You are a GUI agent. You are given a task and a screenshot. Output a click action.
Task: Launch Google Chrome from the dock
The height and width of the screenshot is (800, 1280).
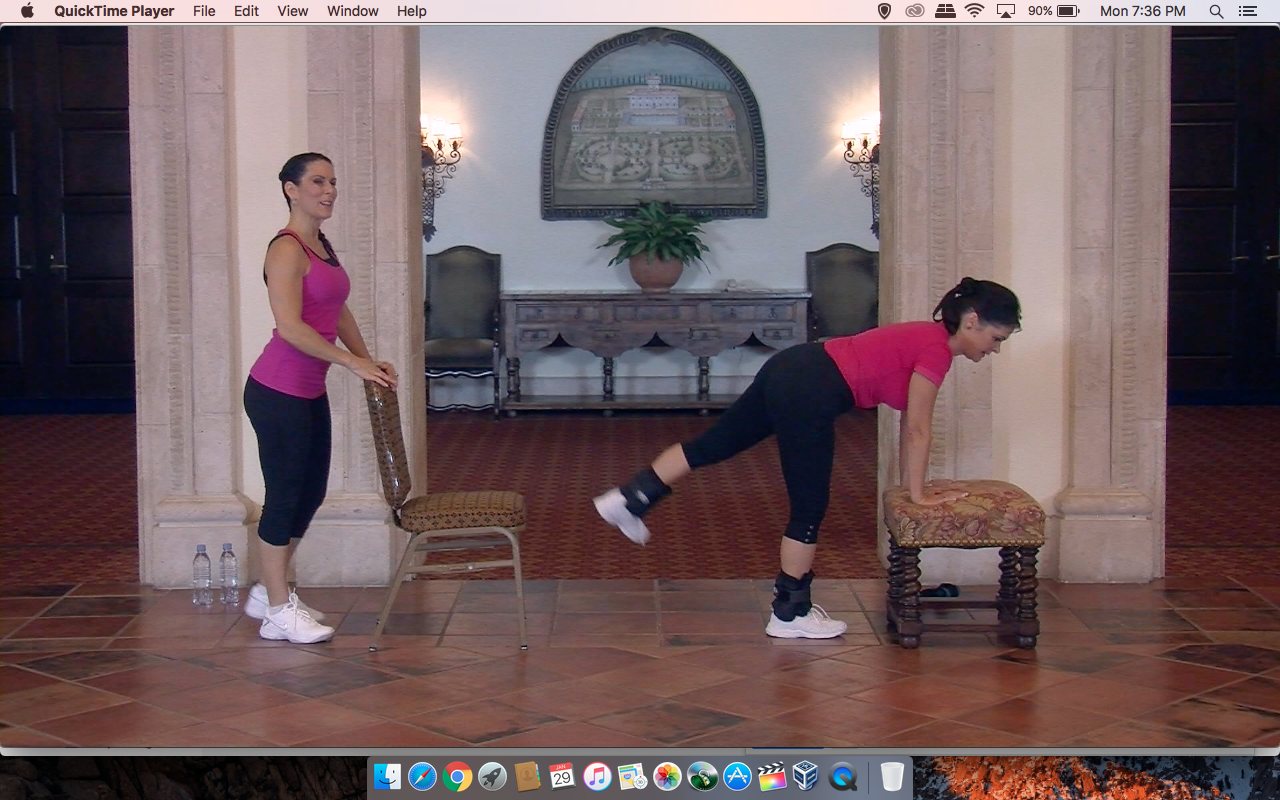coord(458,776)
